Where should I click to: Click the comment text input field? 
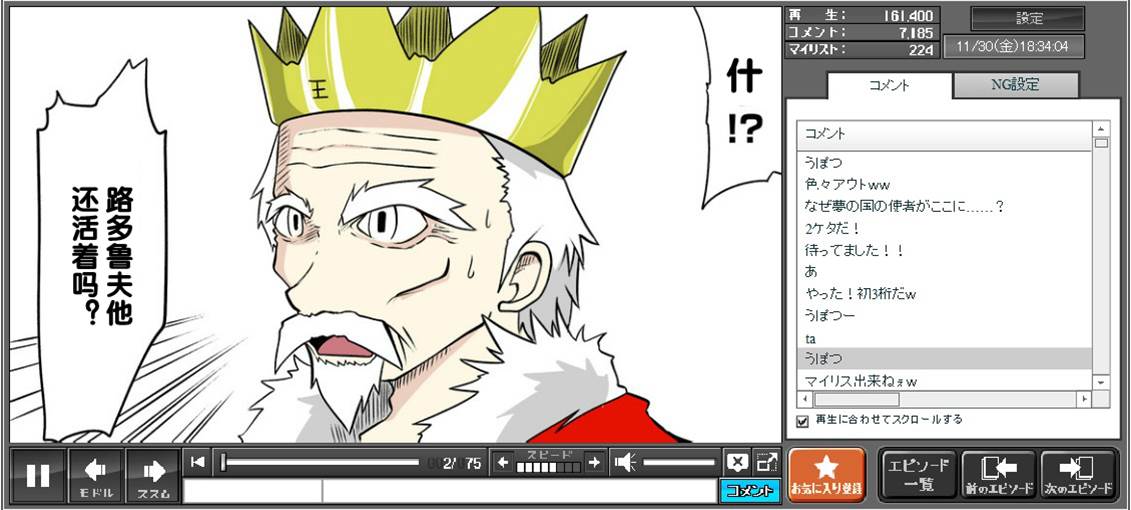click(450, 491)
